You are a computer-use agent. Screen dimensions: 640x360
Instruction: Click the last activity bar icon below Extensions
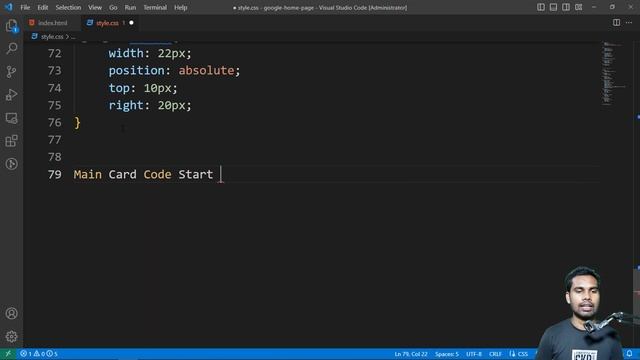point(11,164)
